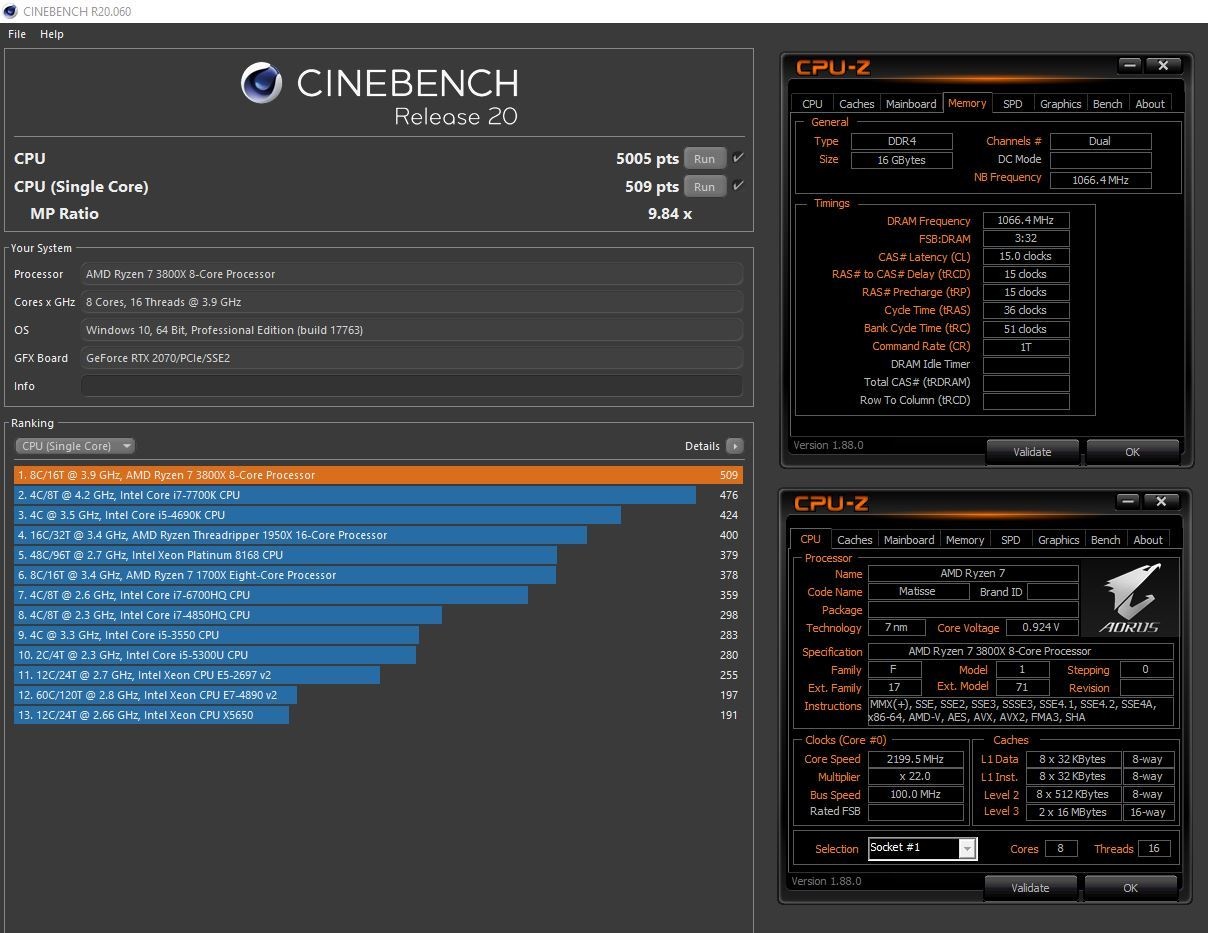1208x933 pixels.
Task: Click the Threads count field showing 16
Action: pyautogui.click(x=1154, y=849)
